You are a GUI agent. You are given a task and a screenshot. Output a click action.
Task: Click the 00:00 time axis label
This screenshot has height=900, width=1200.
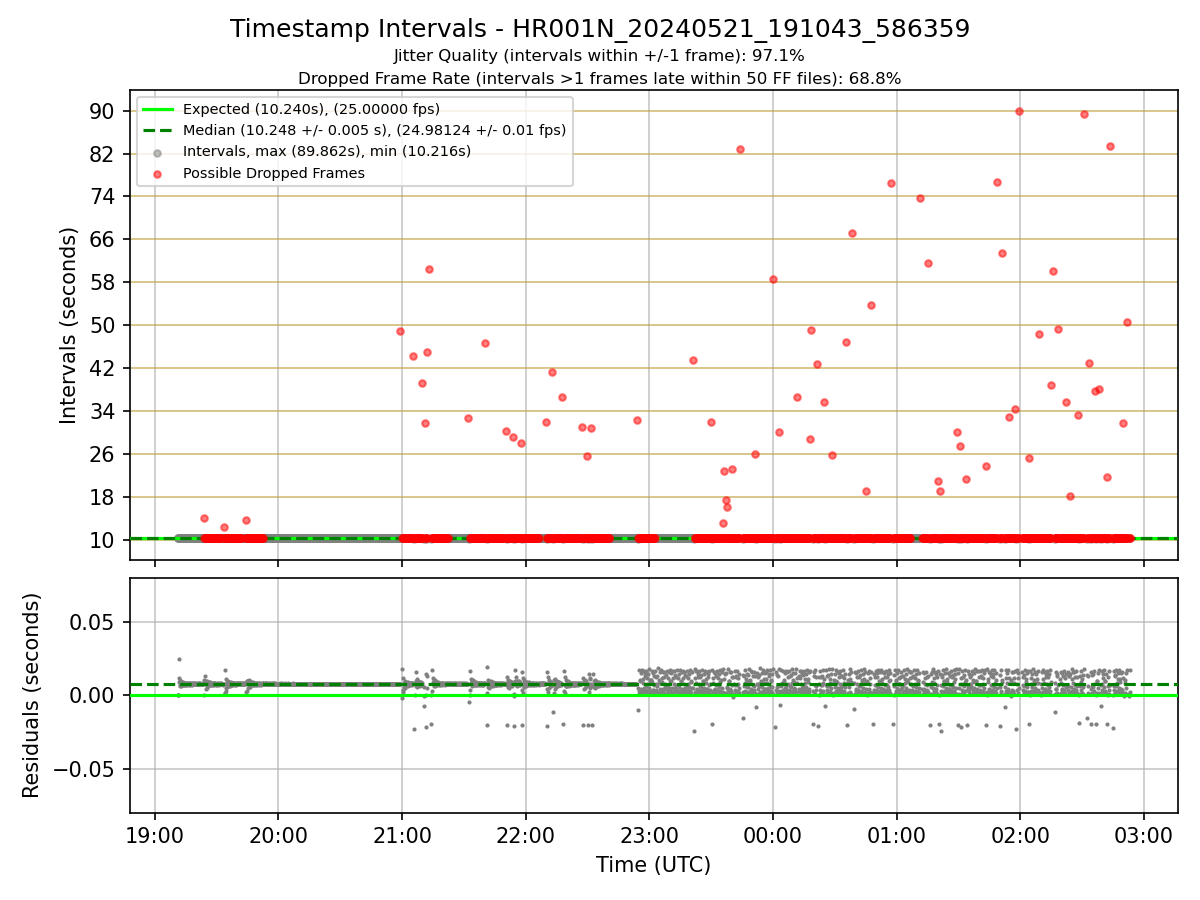[773, 836]
